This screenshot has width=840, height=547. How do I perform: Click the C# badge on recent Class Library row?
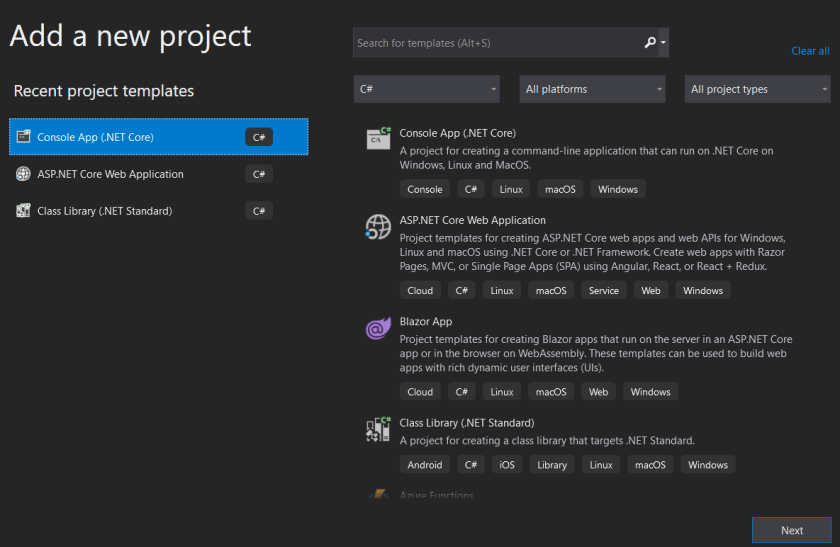coord(259,211)
